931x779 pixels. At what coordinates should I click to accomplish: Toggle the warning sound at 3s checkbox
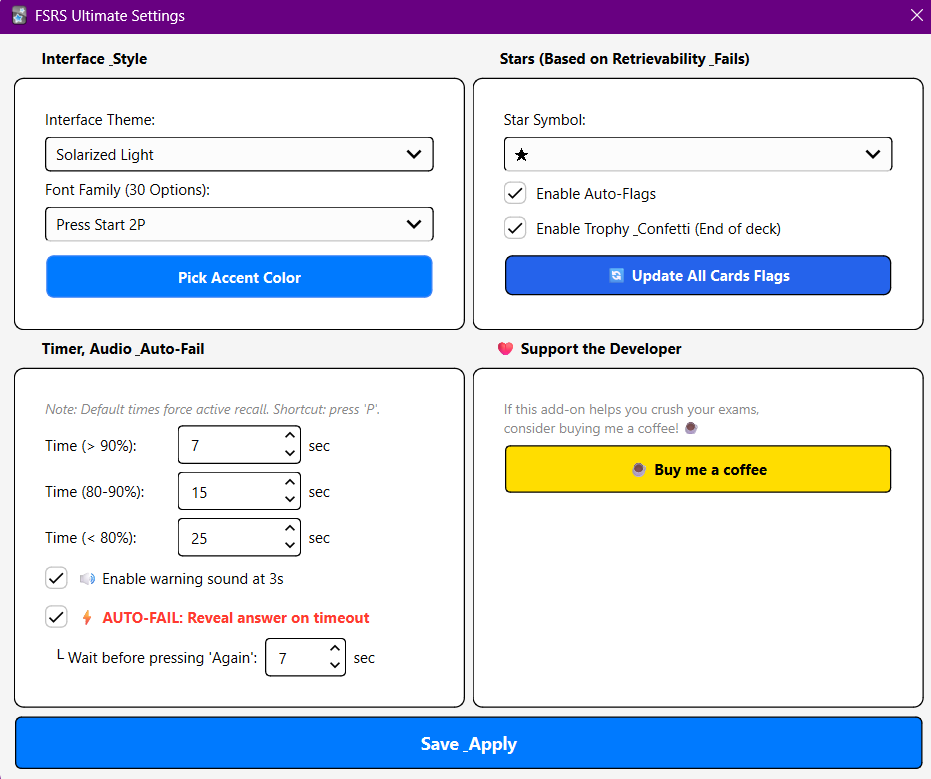[56, 578]
